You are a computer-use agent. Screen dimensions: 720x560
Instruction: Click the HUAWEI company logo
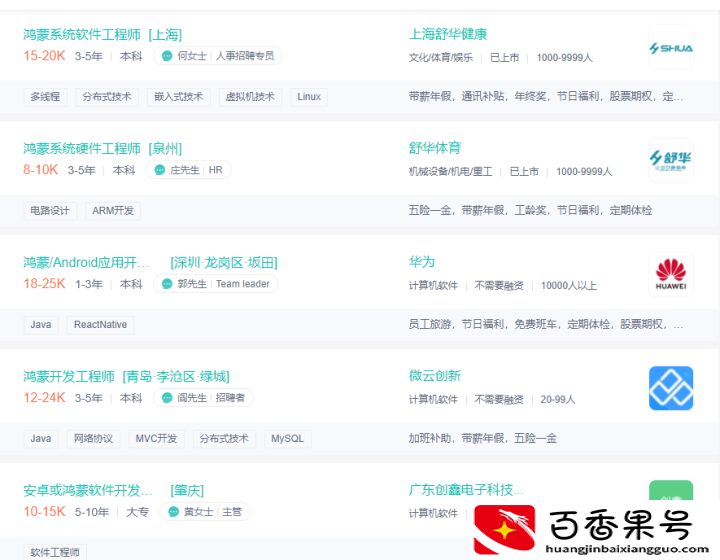[671, 274]
